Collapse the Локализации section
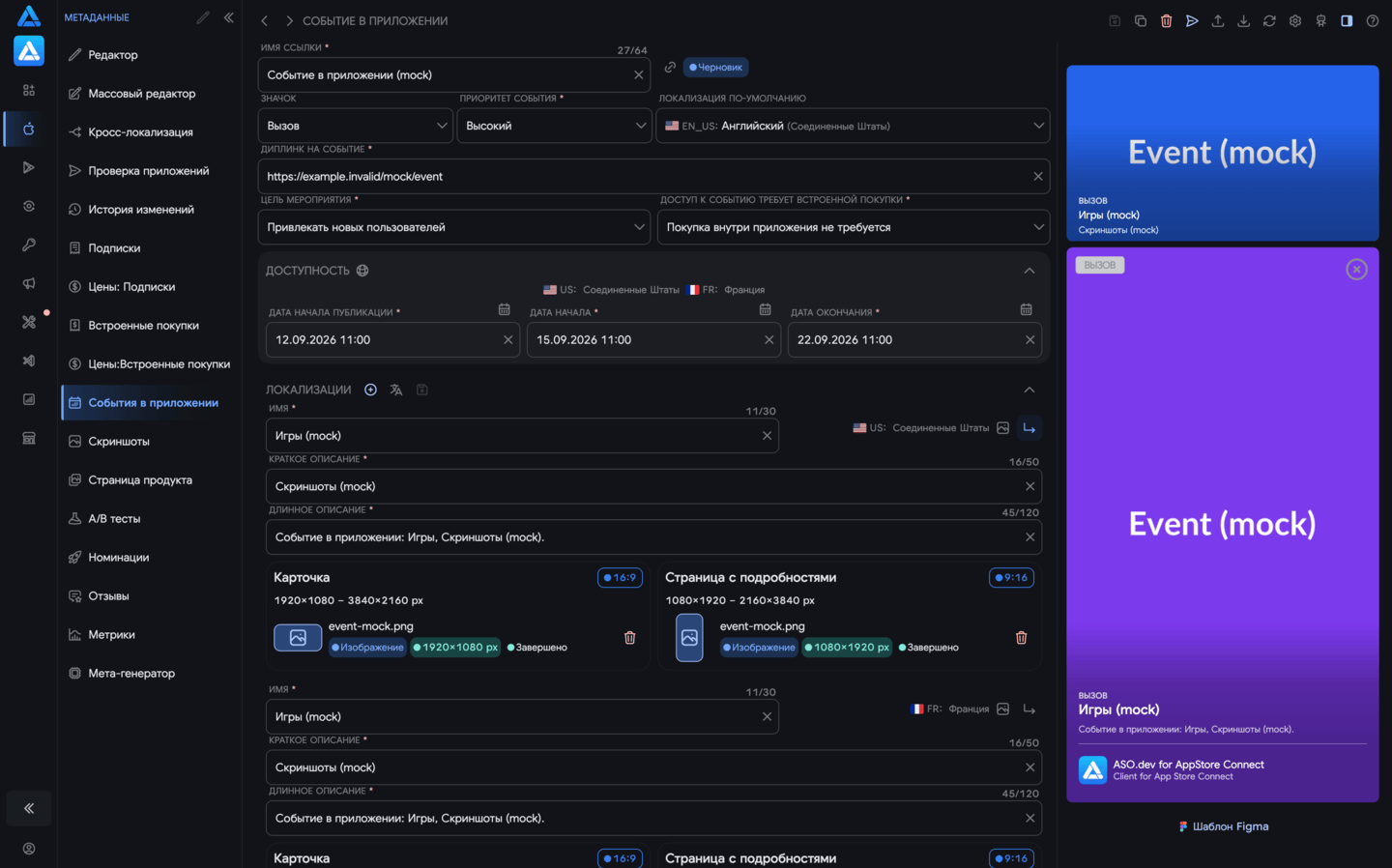Viewport: 1392px width, 868px height. click(1029, 390)
